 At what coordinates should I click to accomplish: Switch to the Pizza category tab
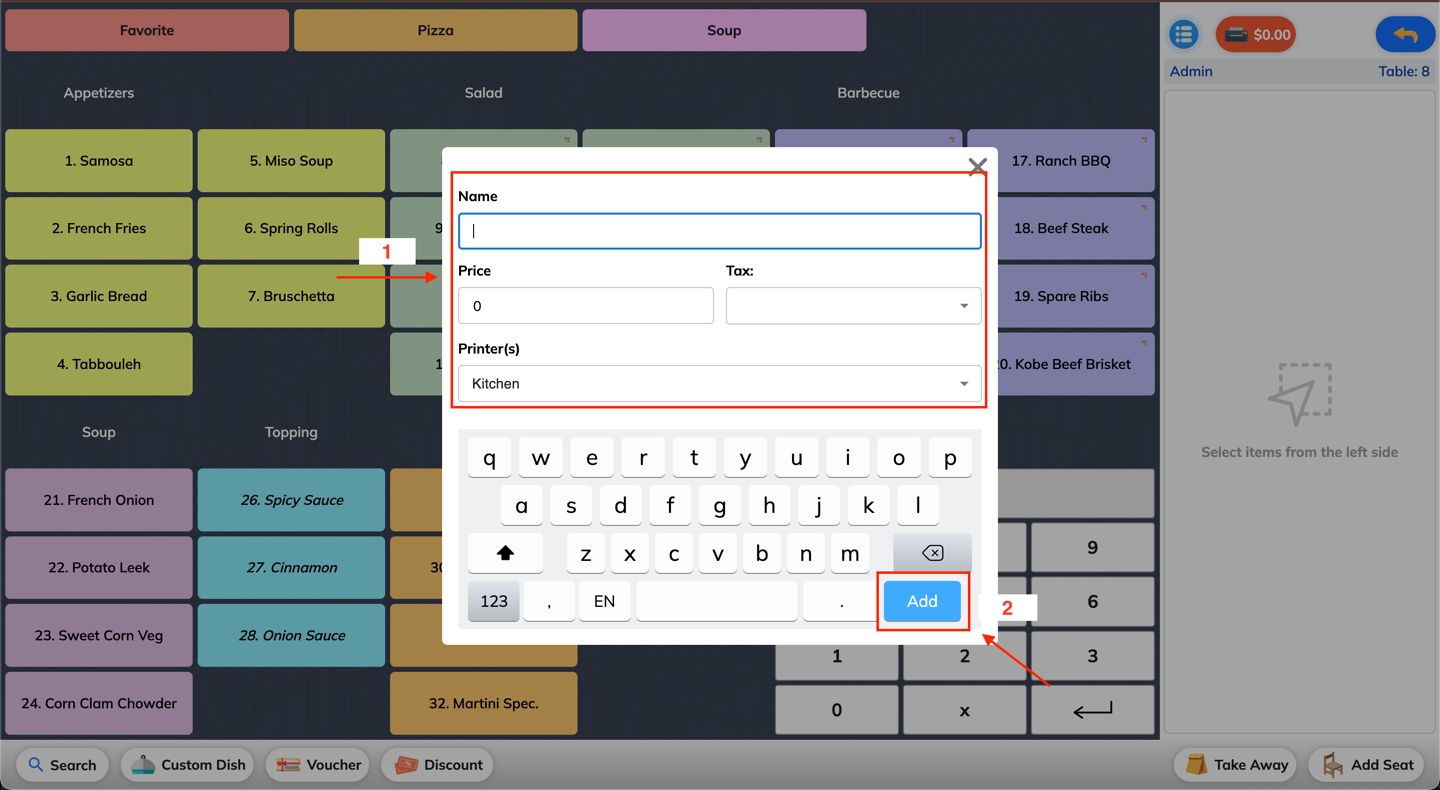point(435,31)
